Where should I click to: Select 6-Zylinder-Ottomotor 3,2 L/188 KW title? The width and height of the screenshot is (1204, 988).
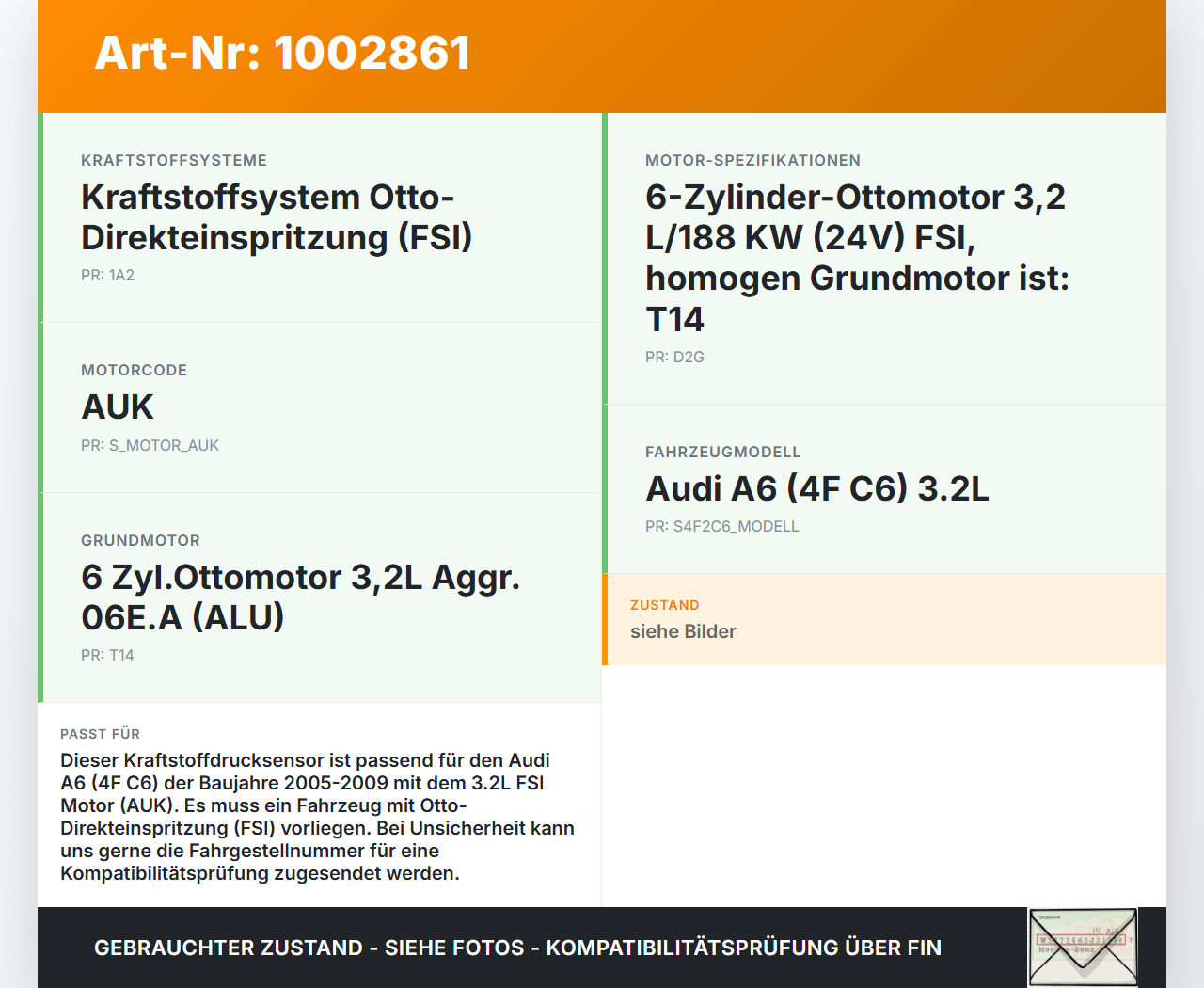coord(857,258)
